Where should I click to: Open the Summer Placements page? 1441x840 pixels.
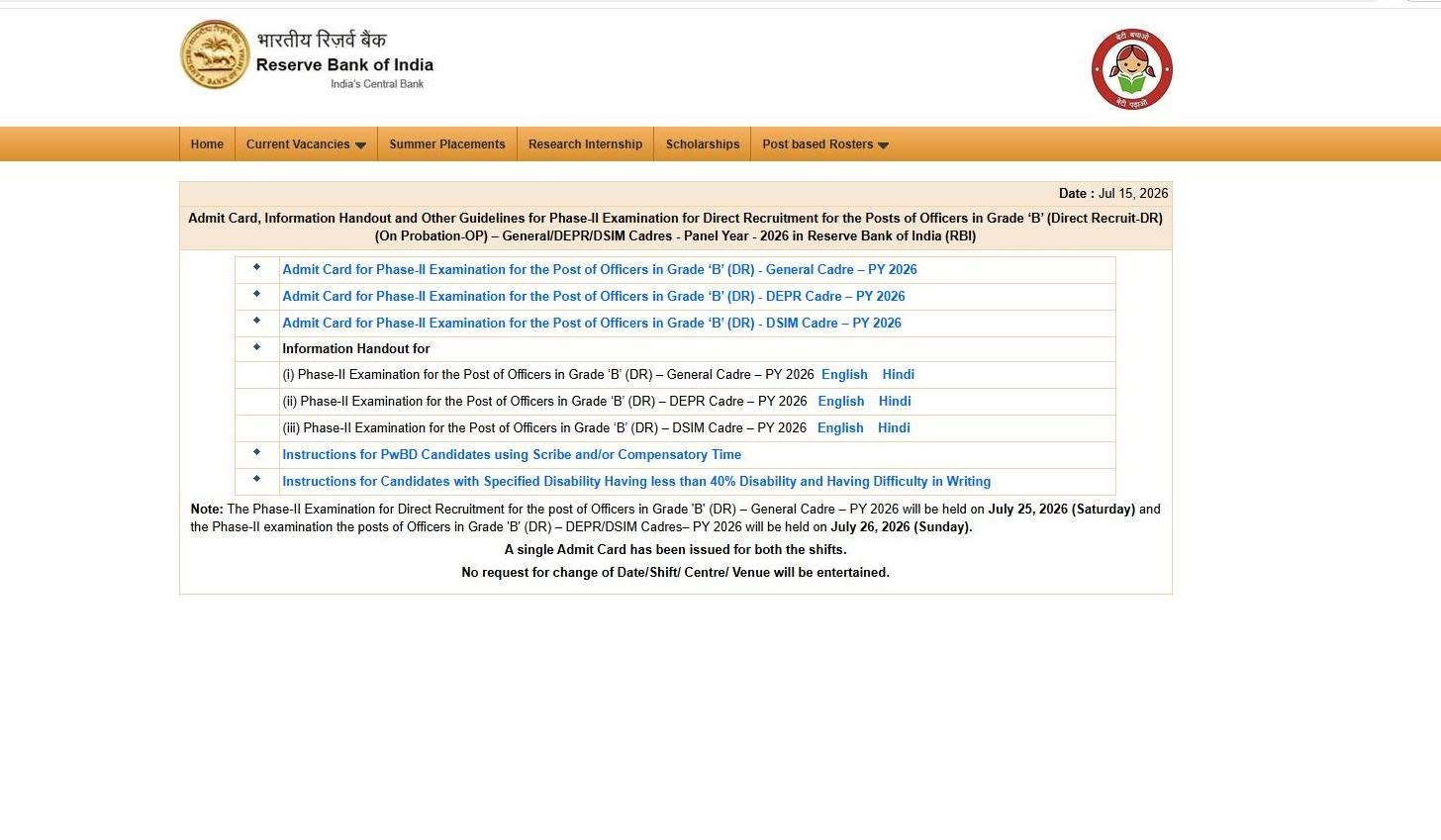(447, 144)
